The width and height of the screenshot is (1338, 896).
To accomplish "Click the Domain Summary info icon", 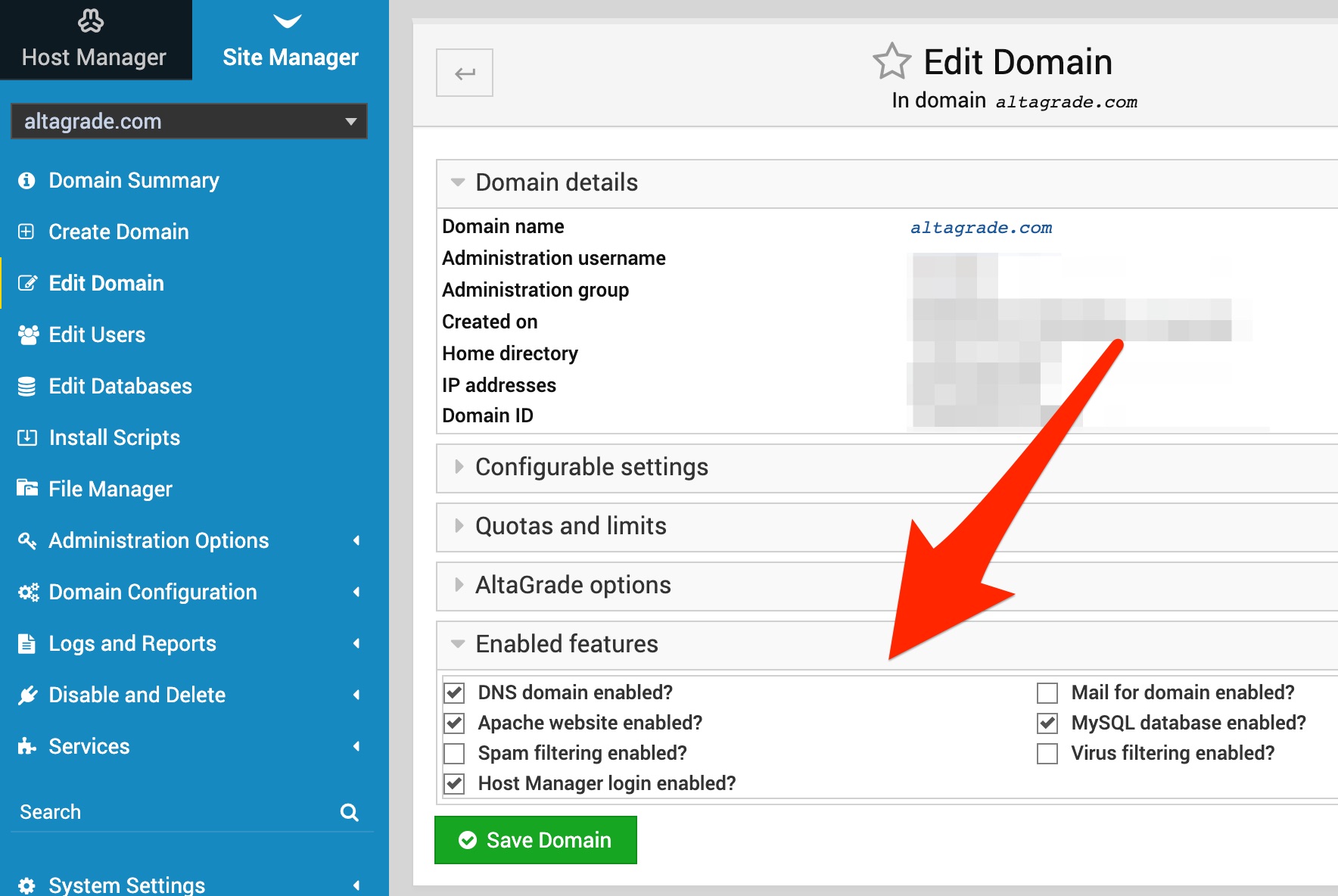I will [26, 180].
